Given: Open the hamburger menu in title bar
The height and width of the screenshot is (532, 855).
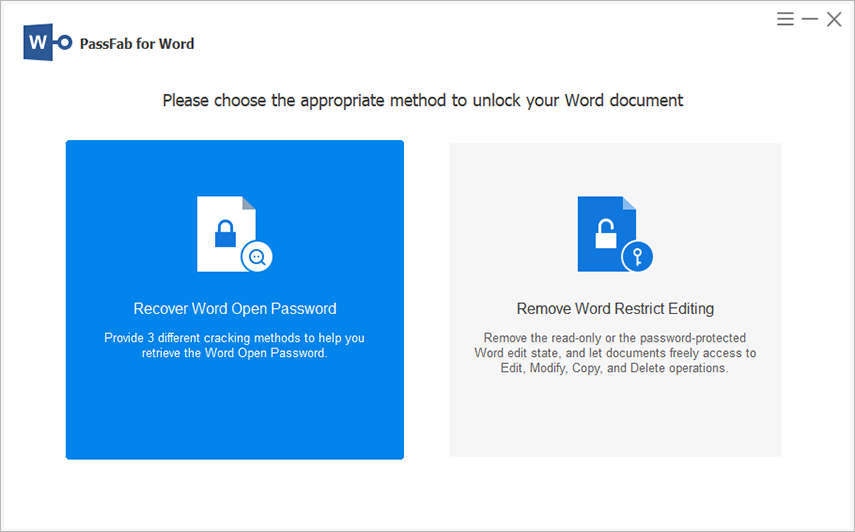Looking at the screenshot, I should pyautogui.click(x=785, y=19).
